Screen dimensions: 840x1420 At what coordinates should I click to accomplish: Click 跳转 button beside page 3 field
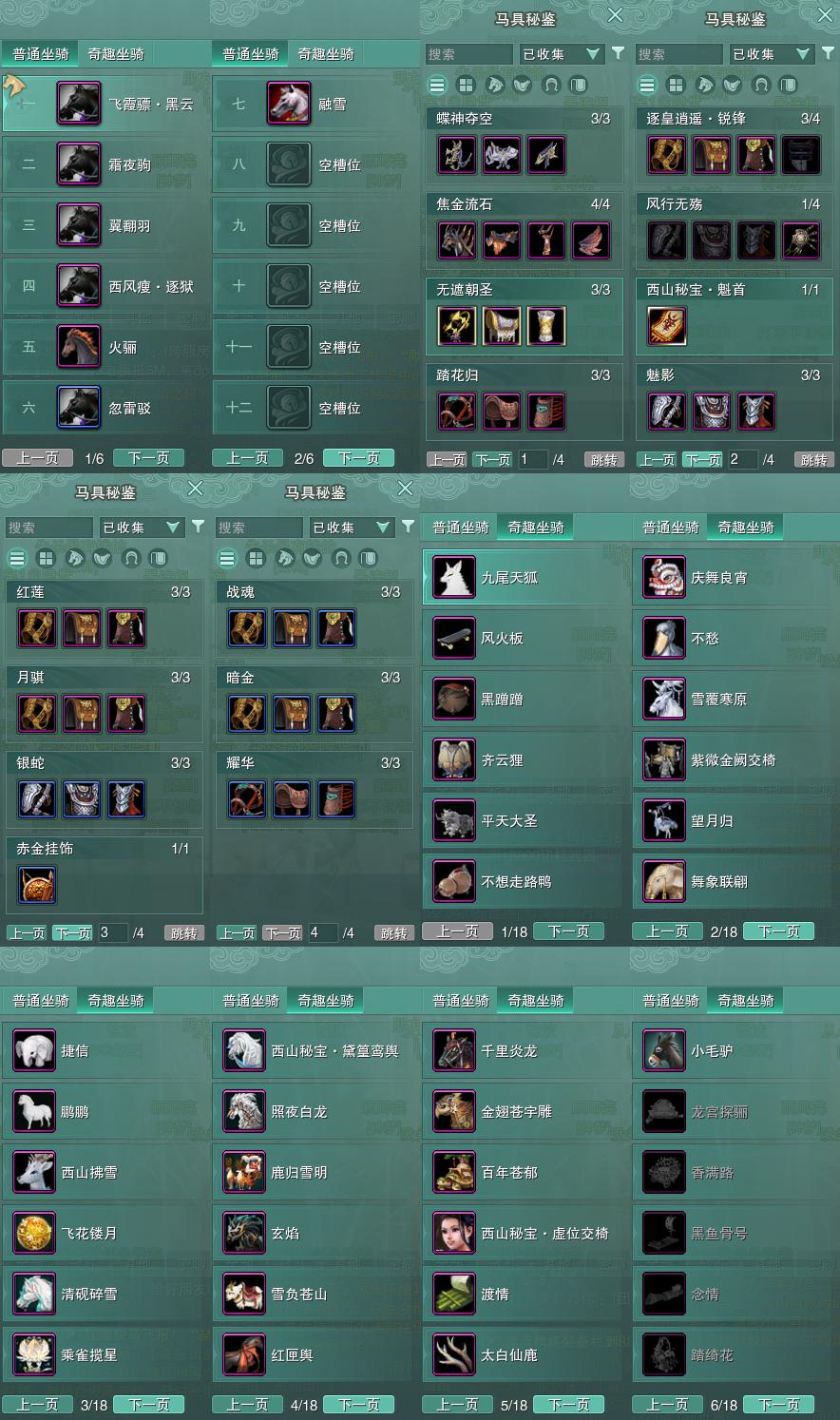(x=184, y=933)
